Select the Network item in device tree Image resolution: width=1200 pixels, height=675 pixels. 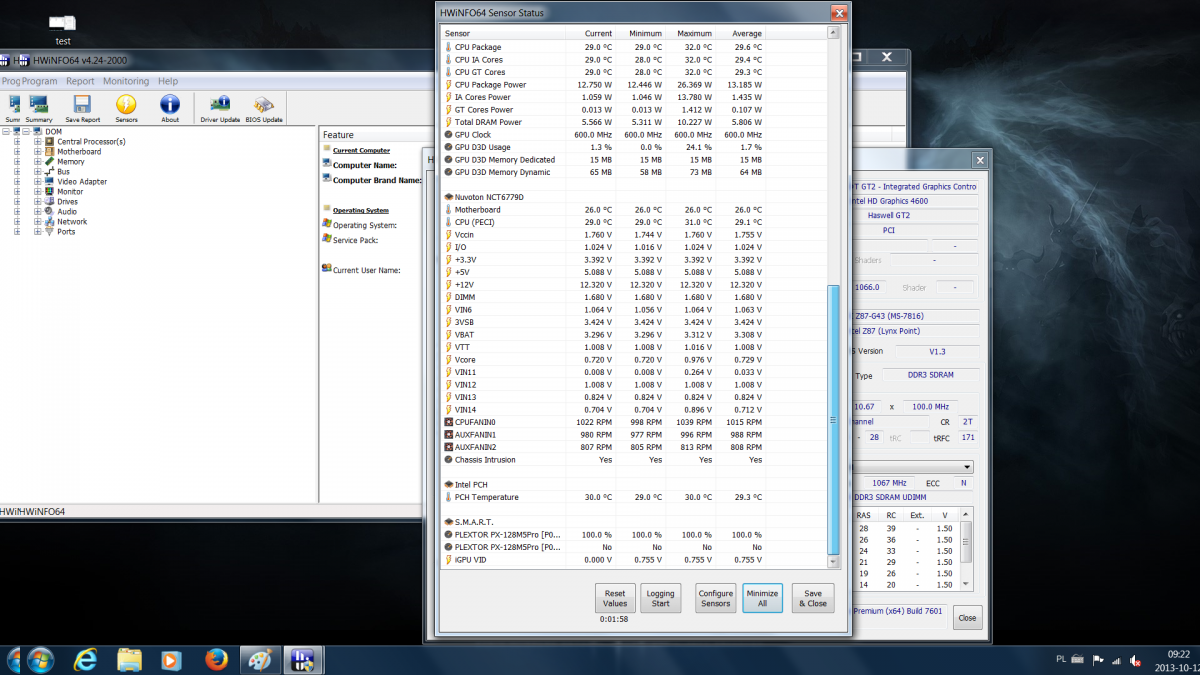click(72, 221)
